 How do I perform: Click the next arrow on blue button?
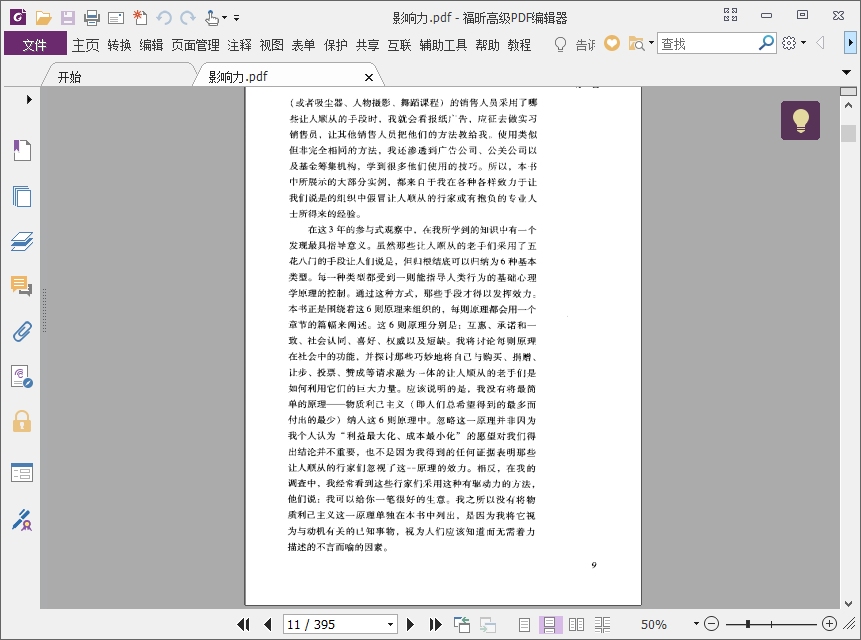tap(850, 43)
